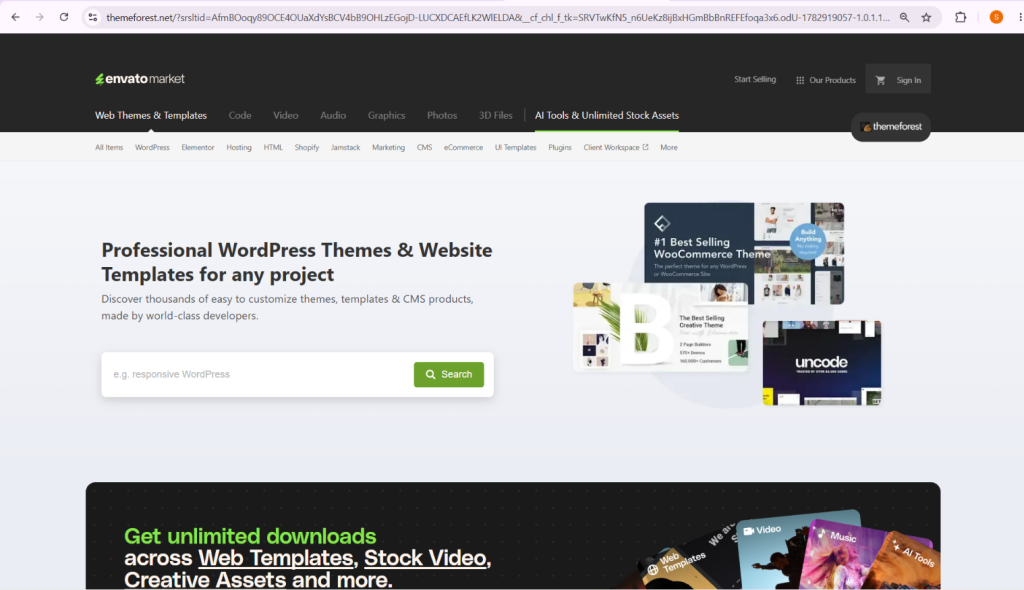Select the Code category tab
The image size is (1024, 590).
click(240, 116)
